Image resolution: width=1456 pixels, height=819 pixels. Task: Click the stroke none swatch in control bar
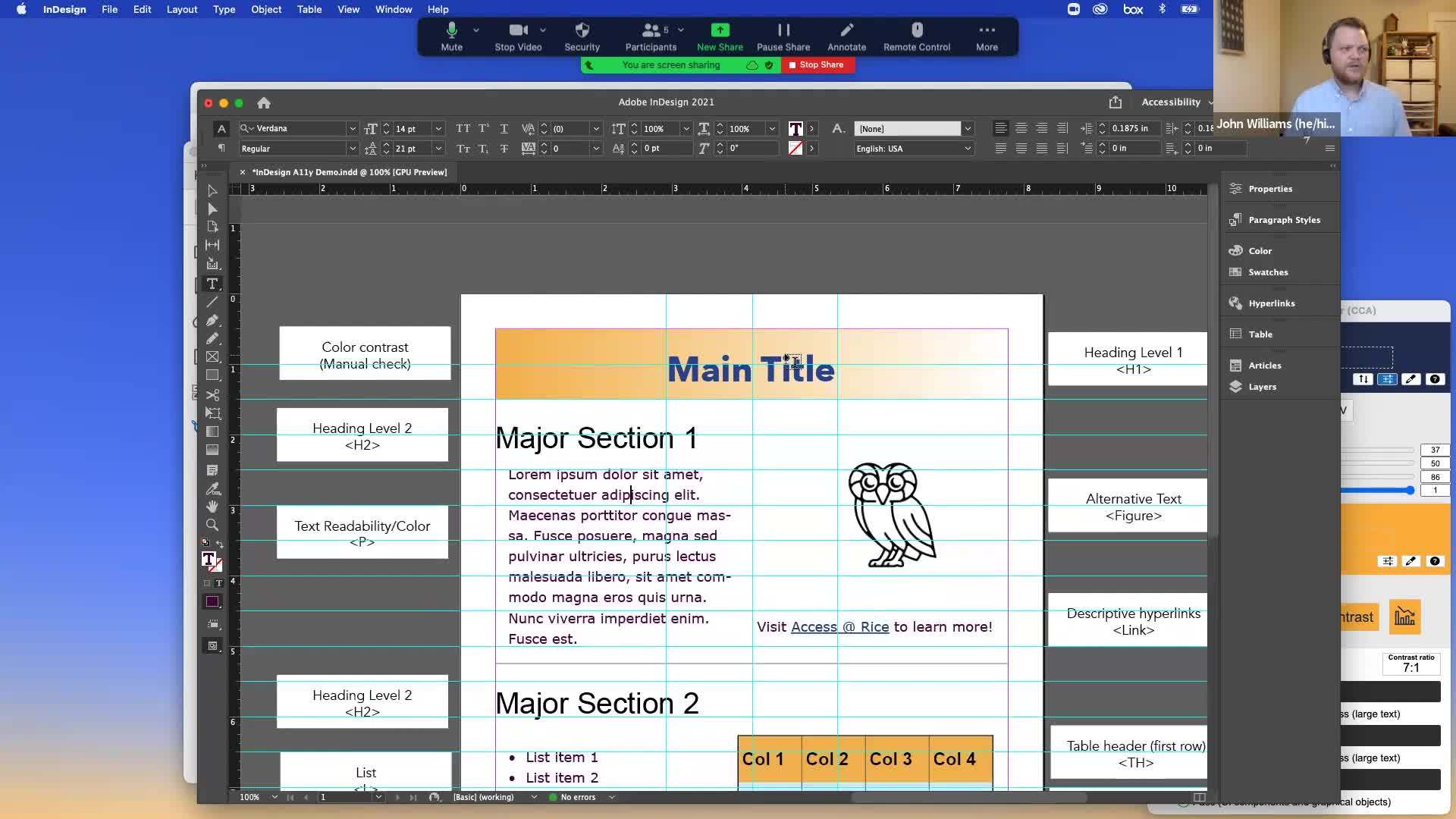(795, 149)
